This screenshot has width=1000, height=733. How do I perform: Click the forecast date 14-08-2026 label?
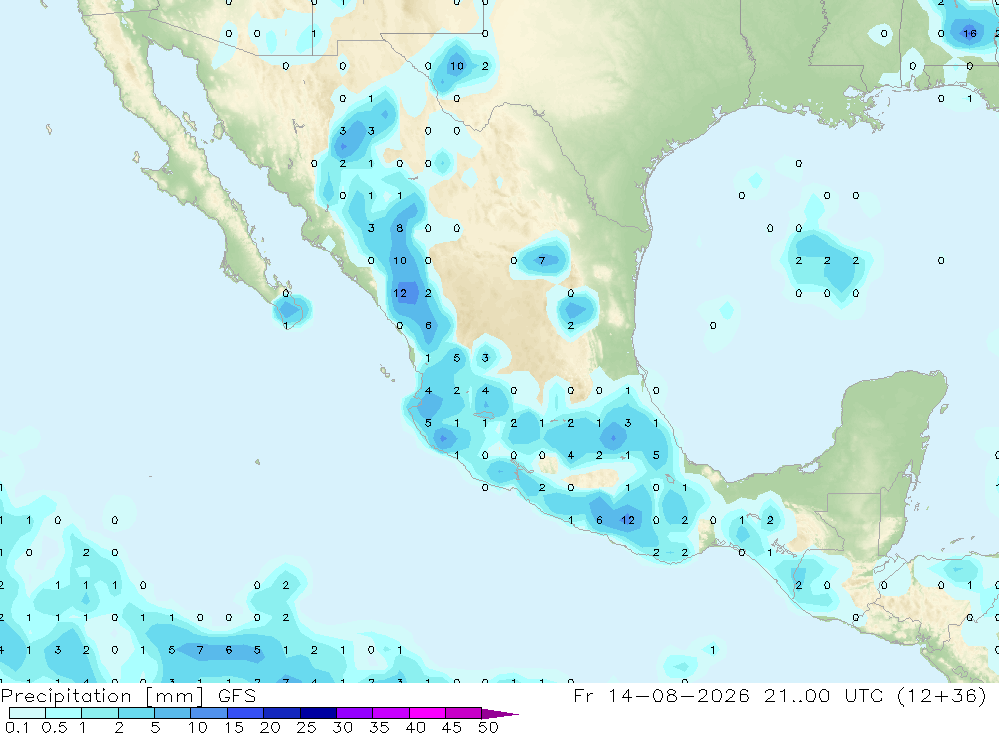point(679,695)
